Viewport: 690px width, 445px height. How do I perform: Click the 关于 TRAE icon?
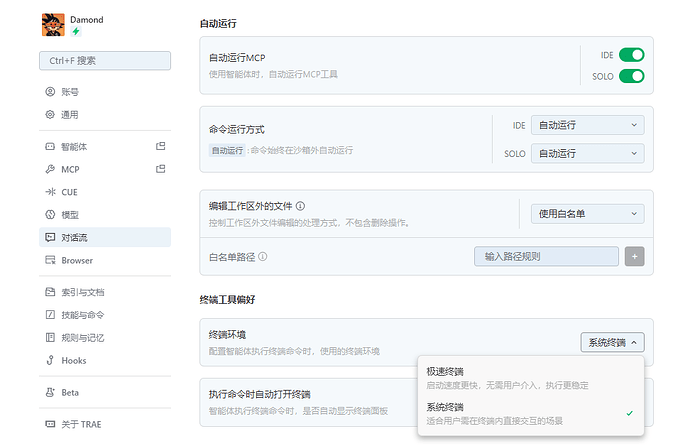pyautogui.click(x=50, y=424)
